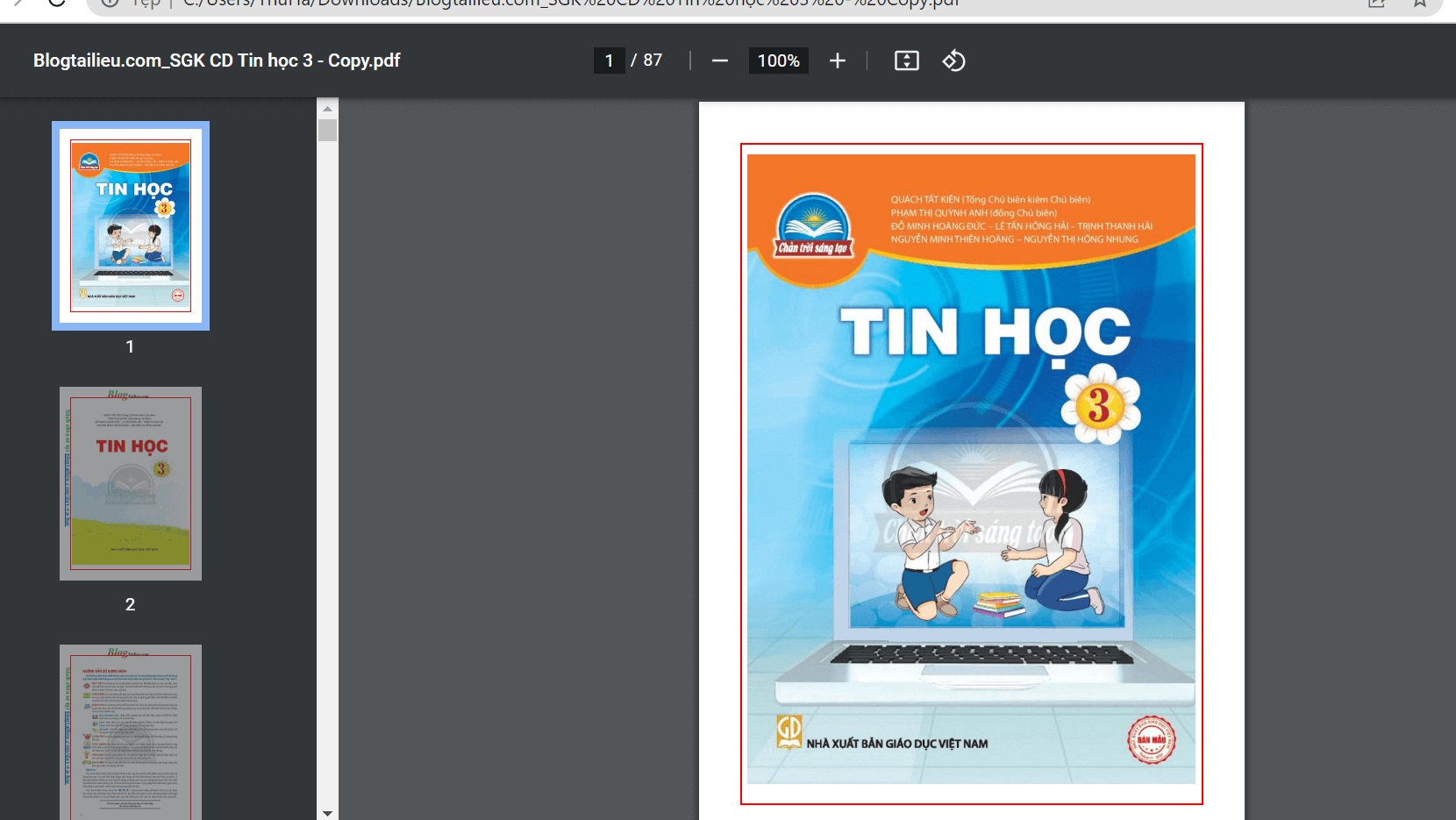The image size is (1456, 820).
Task: Click the grade 3 flower badge
Action: click(x=1101, y=404)
